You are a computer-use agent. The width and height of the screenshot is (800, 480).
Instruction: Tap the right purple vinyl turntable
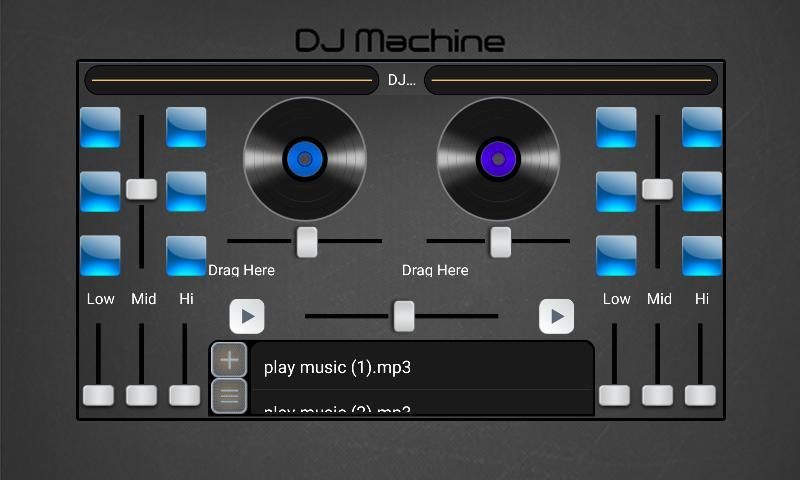498,158
